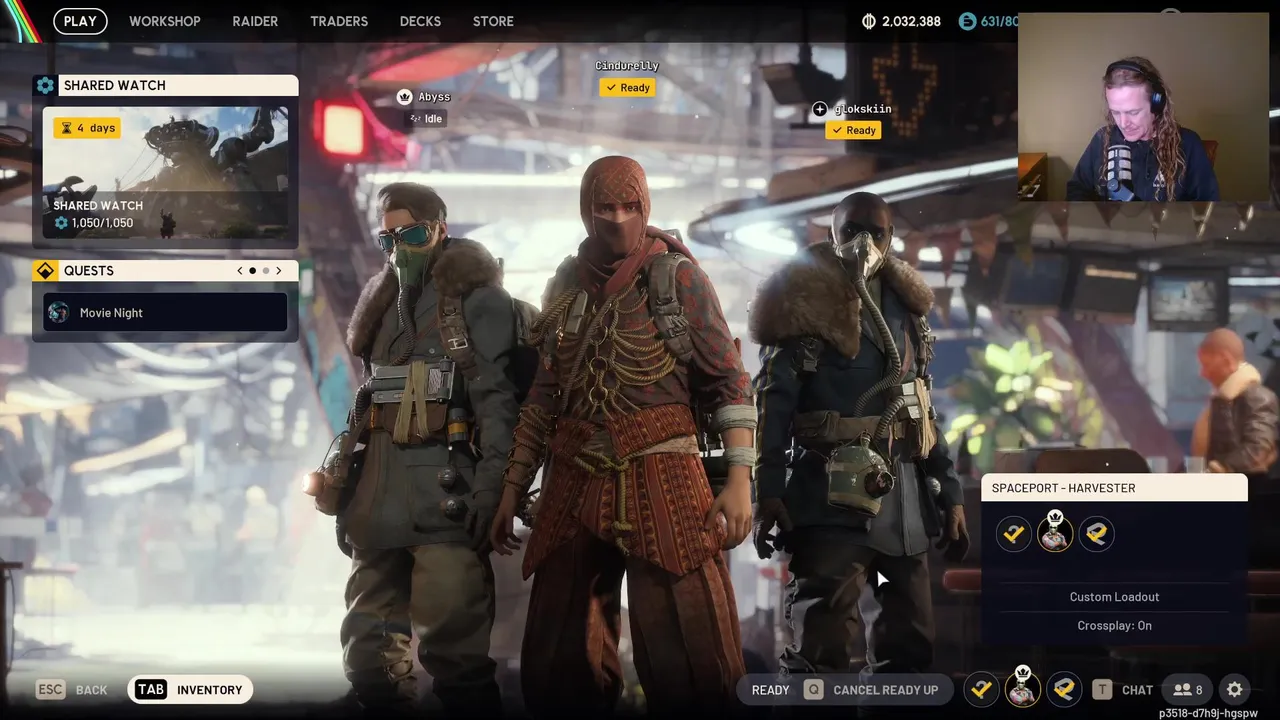Click leader avatar icon in Spaceport panel

pyautogui.click(x=1055, y=532)
